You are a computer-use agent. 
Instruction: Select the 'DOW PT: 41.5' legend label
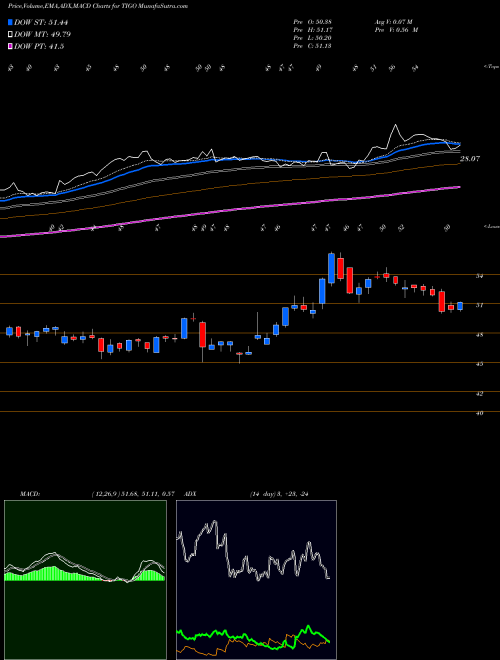point(39,47)
